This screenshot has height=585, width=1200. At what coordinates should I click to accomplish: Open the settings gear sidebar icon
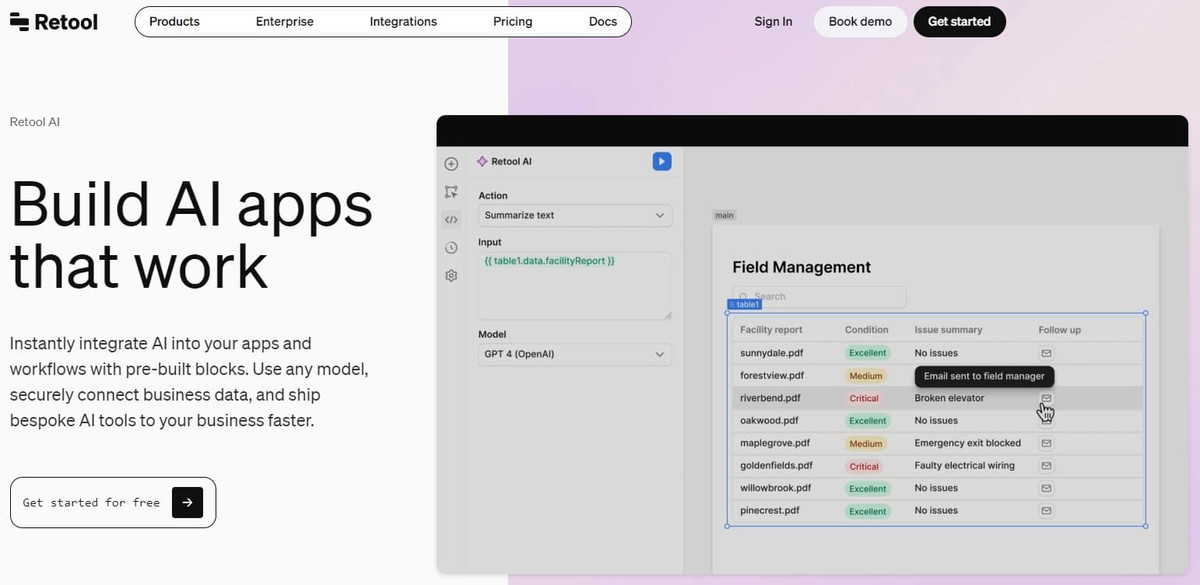coord(451,275)
